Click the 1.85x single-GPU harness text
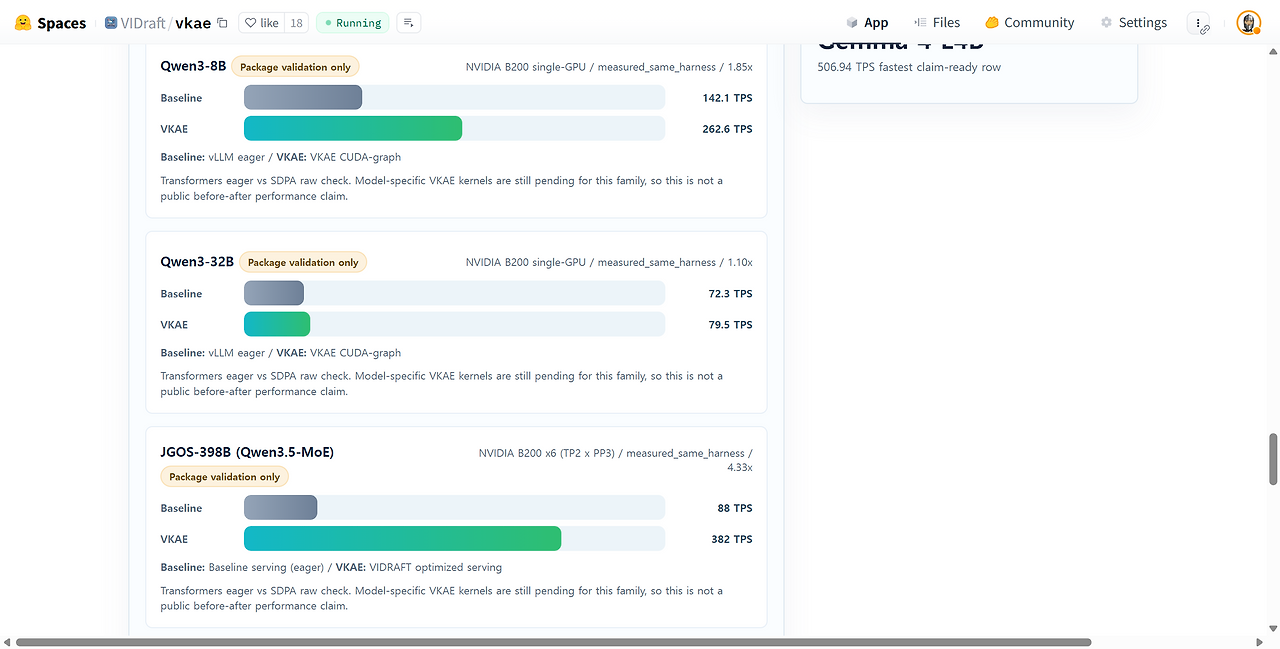This screenshot has height=649, width=1280. coord(609,67)
